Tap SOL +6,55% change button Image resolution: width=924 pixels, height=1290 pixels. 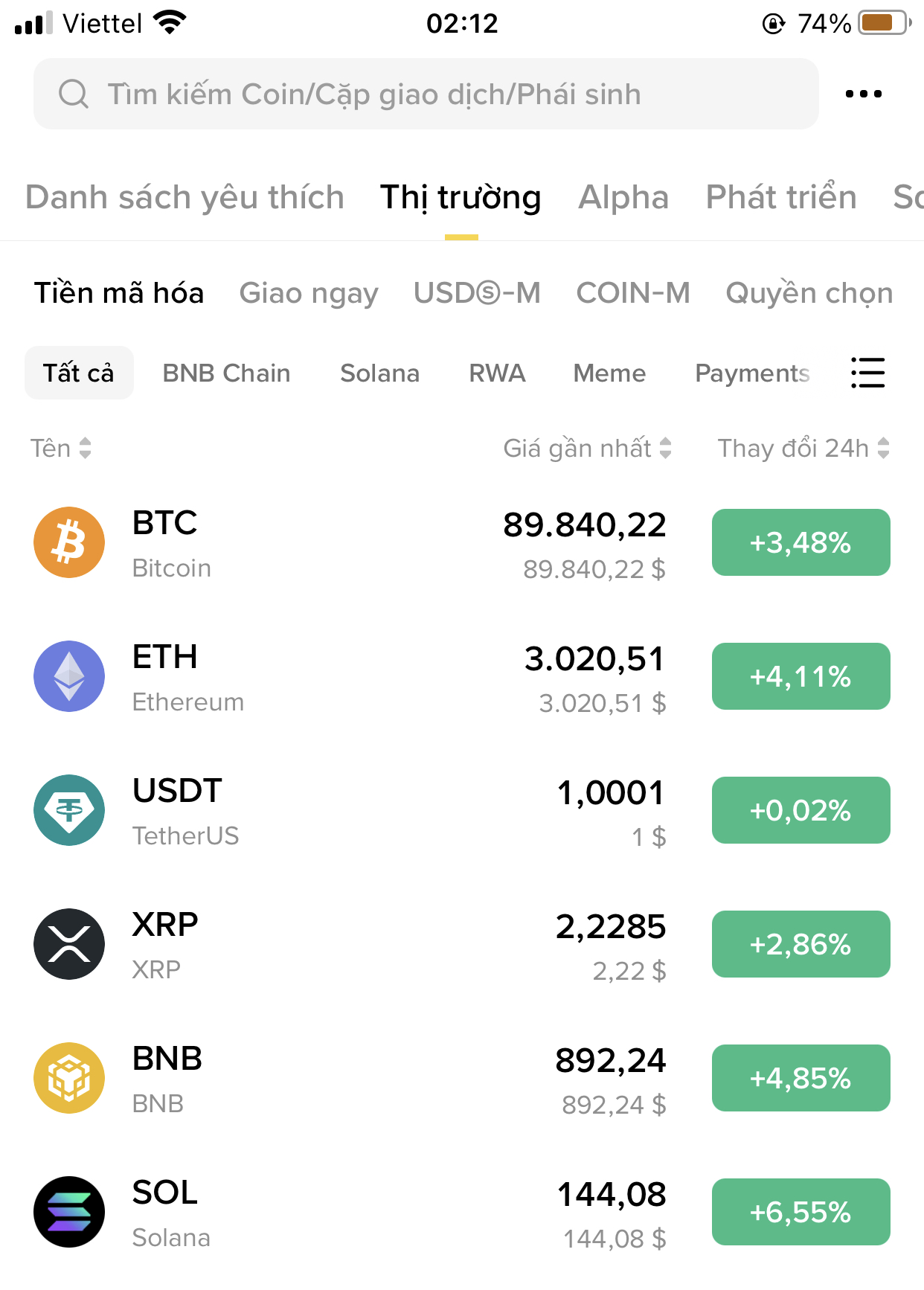pos(801,1212)
